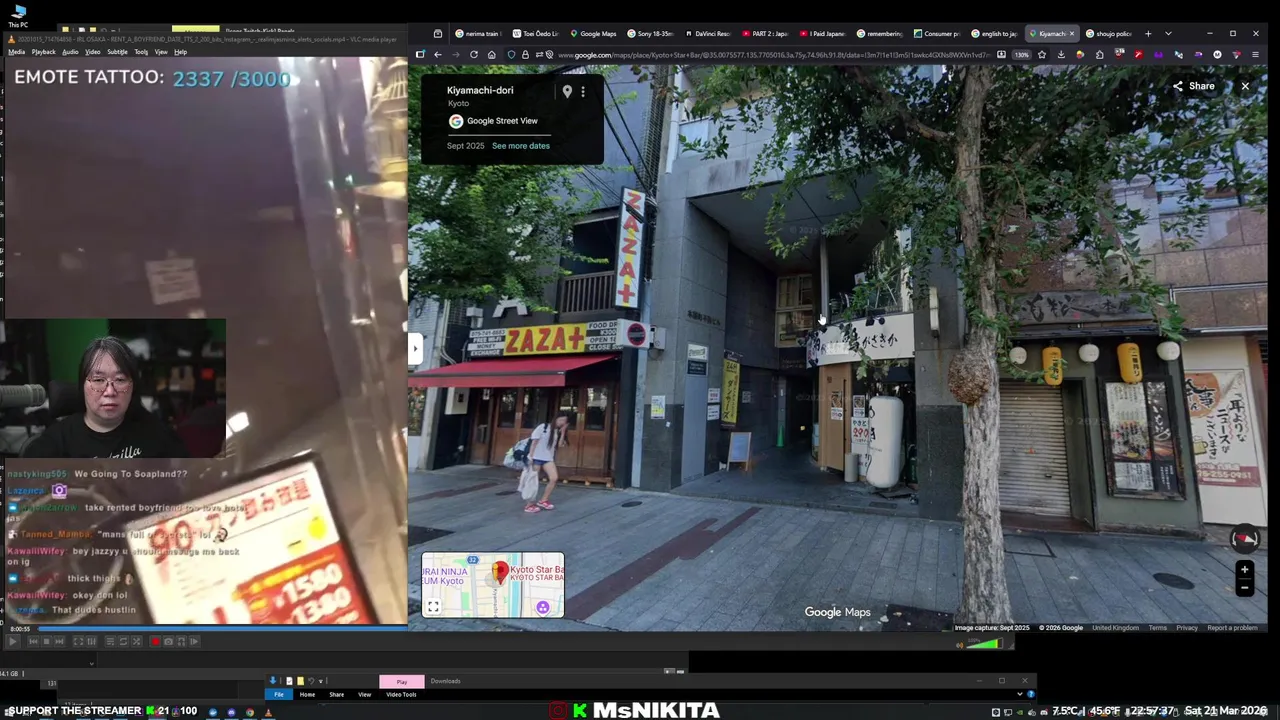
Task: Click the browser address bar URL
Action: (x=775, y=54)
